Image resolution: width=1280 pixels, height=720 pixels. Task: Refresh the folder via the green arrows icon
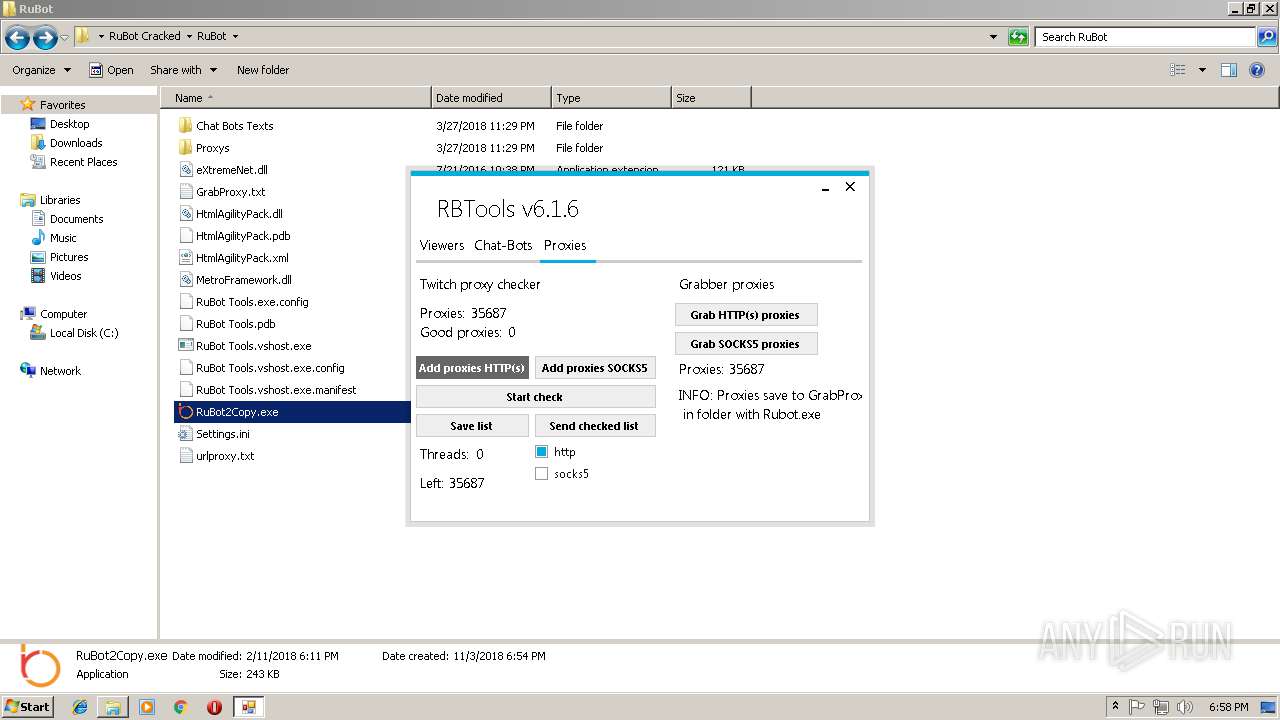pos(1018,37)
